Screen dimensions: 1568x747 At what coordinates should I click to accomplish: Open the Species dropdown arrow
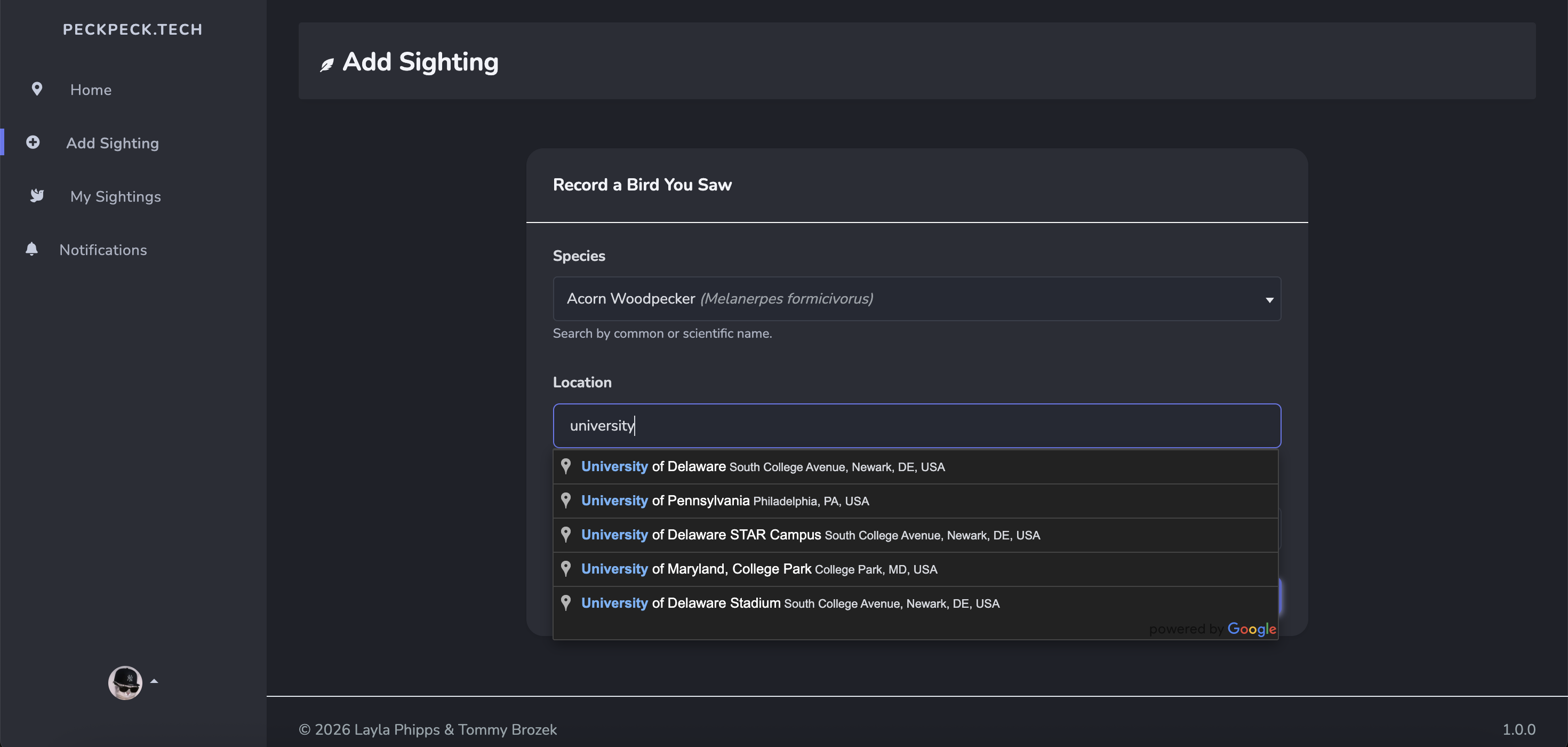(1269, 299)
